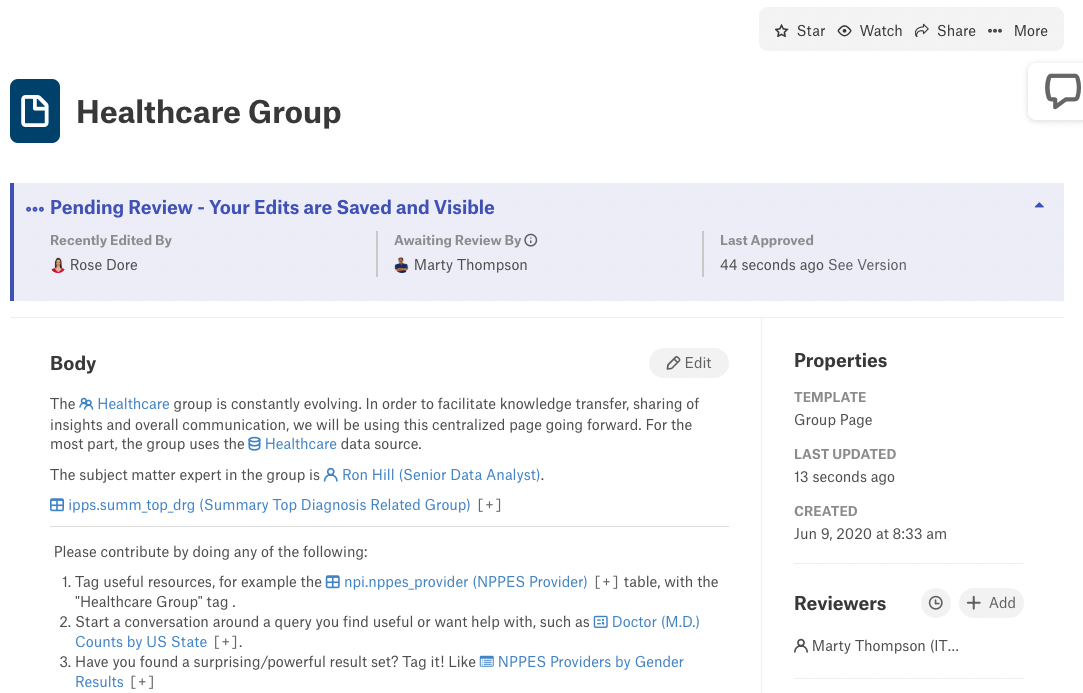Open Ron Hill (Senior Data Analyst) profile
1083x693 pixels.
pos(441,475)
